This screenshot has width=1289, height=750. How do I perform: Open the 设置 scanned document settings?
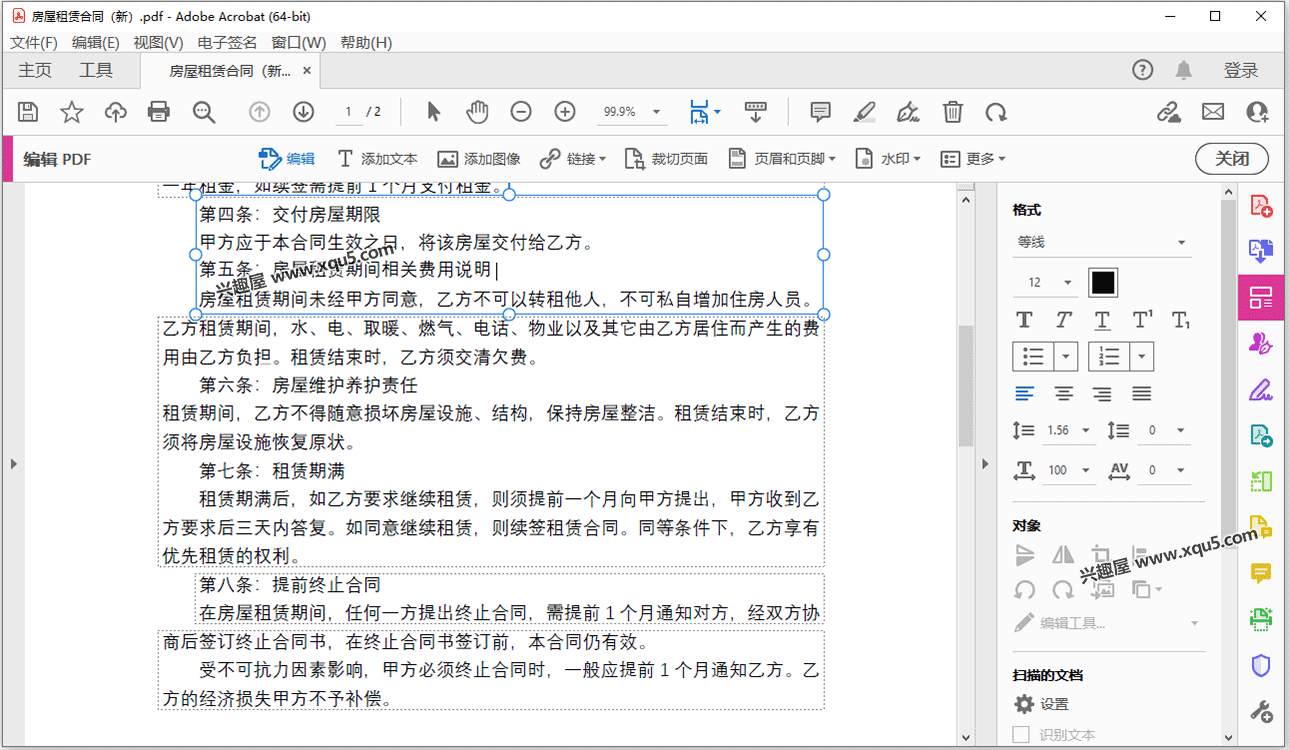(x=1042, y=704)
